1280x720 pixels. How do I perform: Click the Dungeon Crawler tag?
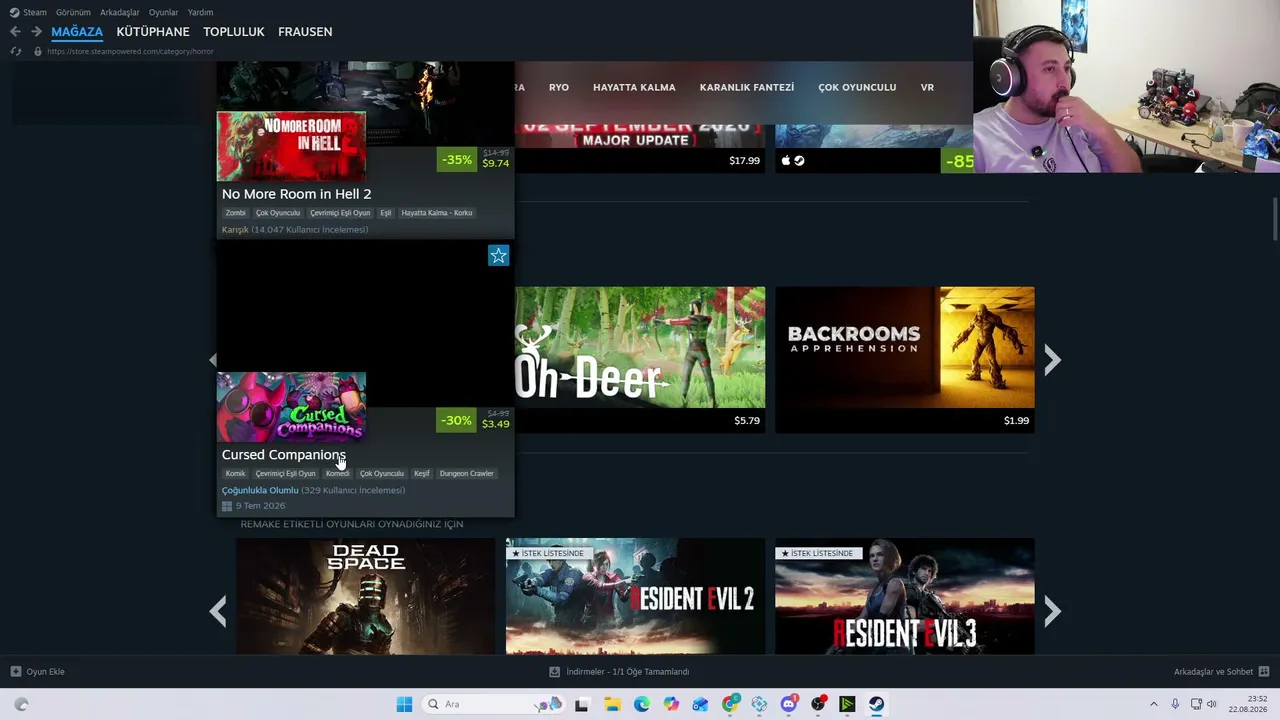coord(467,474)
